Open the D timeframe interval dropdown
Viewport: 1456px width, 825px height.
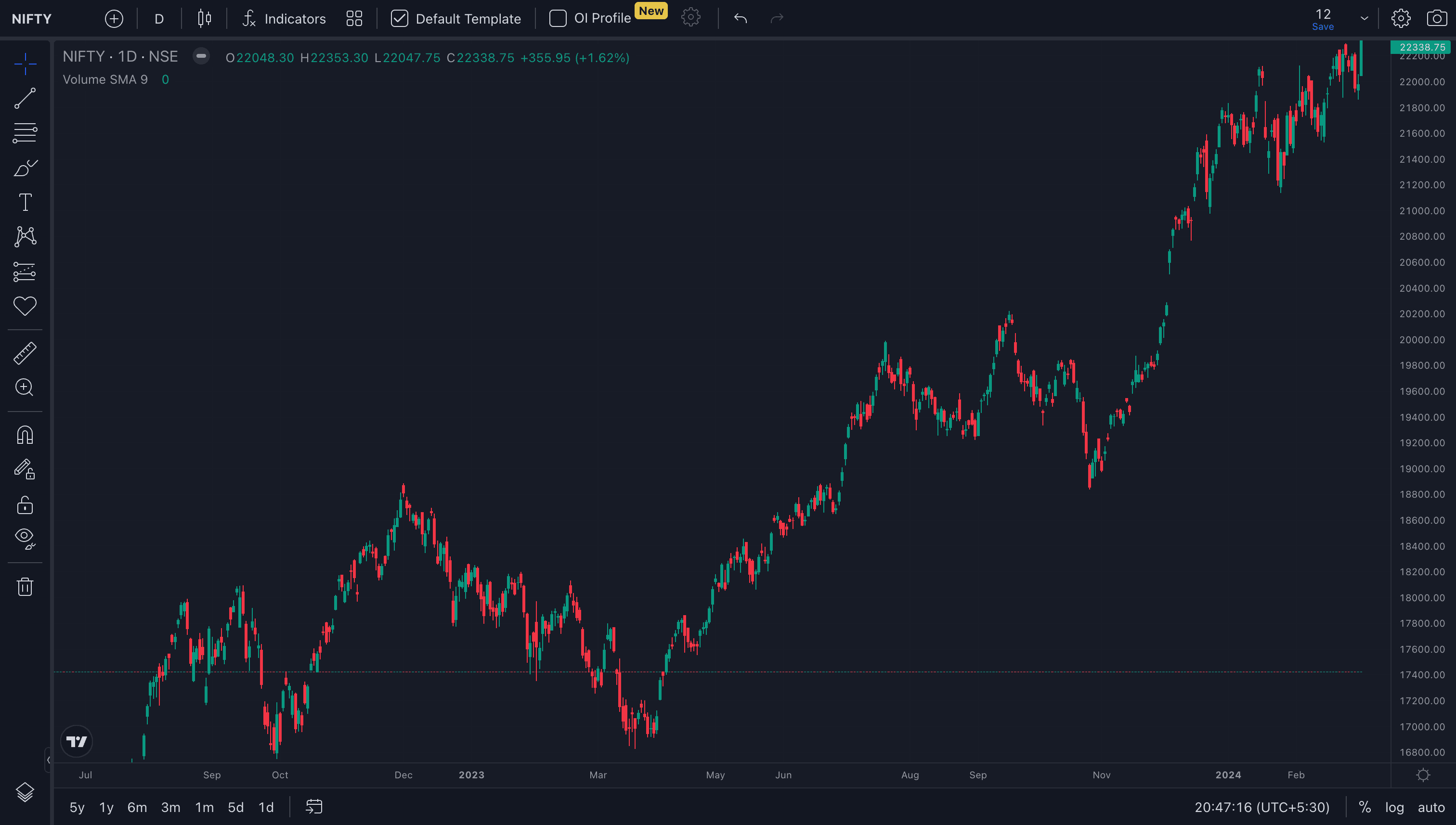coord(159,19)
